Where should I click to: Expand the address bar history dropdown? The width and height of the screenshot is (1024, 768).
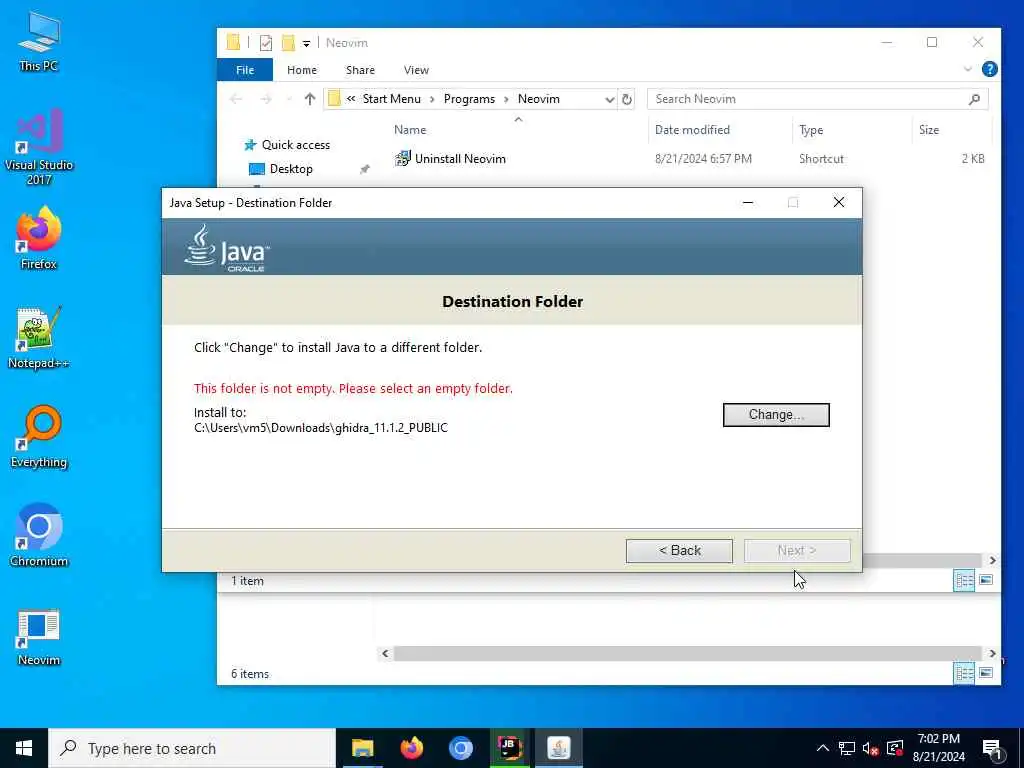coord(609,99)
